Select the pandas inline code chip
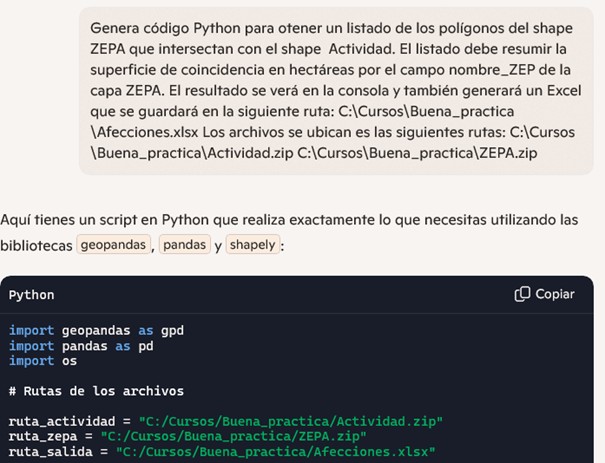Image resolution: width=605 pixels, height=463 pixels. click(x=184, y=244)
